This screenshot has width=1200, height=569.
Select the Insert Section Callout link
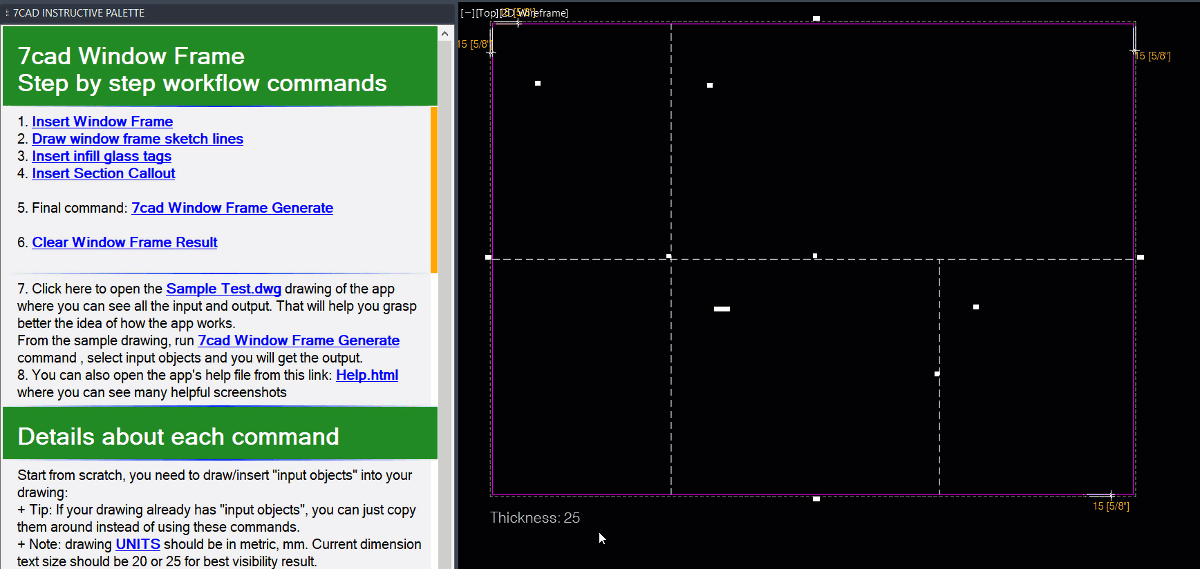click(103, 173)
